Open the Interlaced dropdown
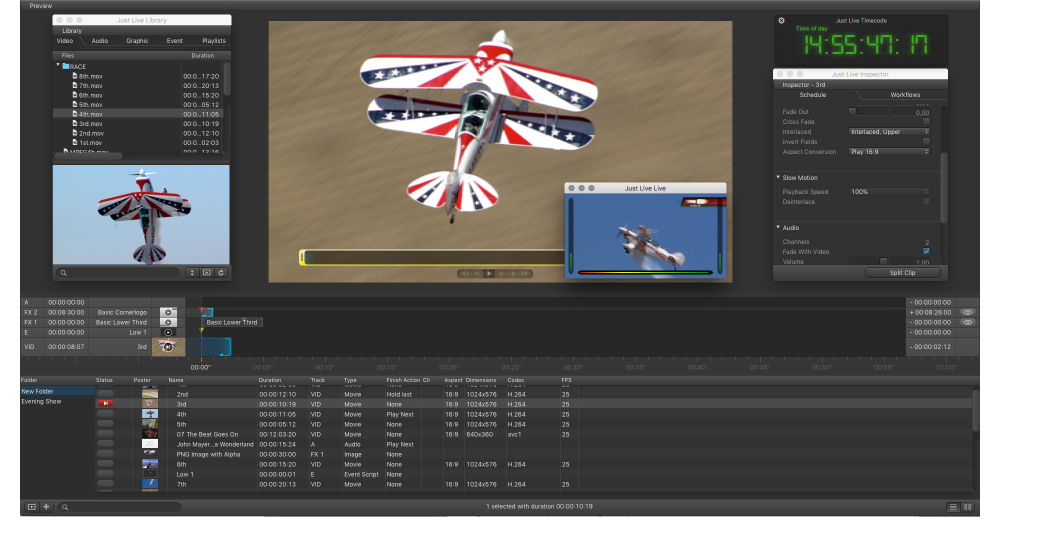This screenshot has width=1038, height=540. (x=889, y=132)
